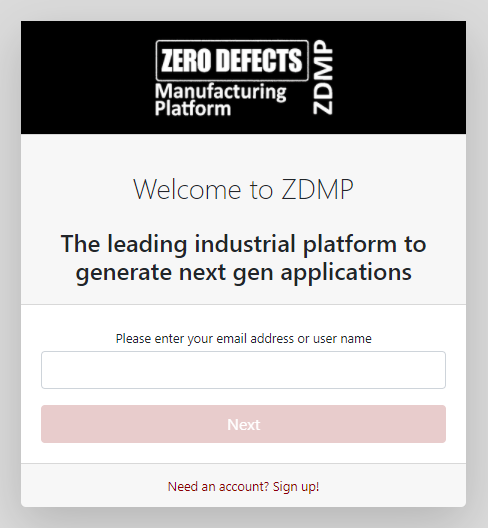The height and width of the screenshot is (528, 488).
Task: Click the 'Please enter your email address' label
Action: [x=243, y=338]
